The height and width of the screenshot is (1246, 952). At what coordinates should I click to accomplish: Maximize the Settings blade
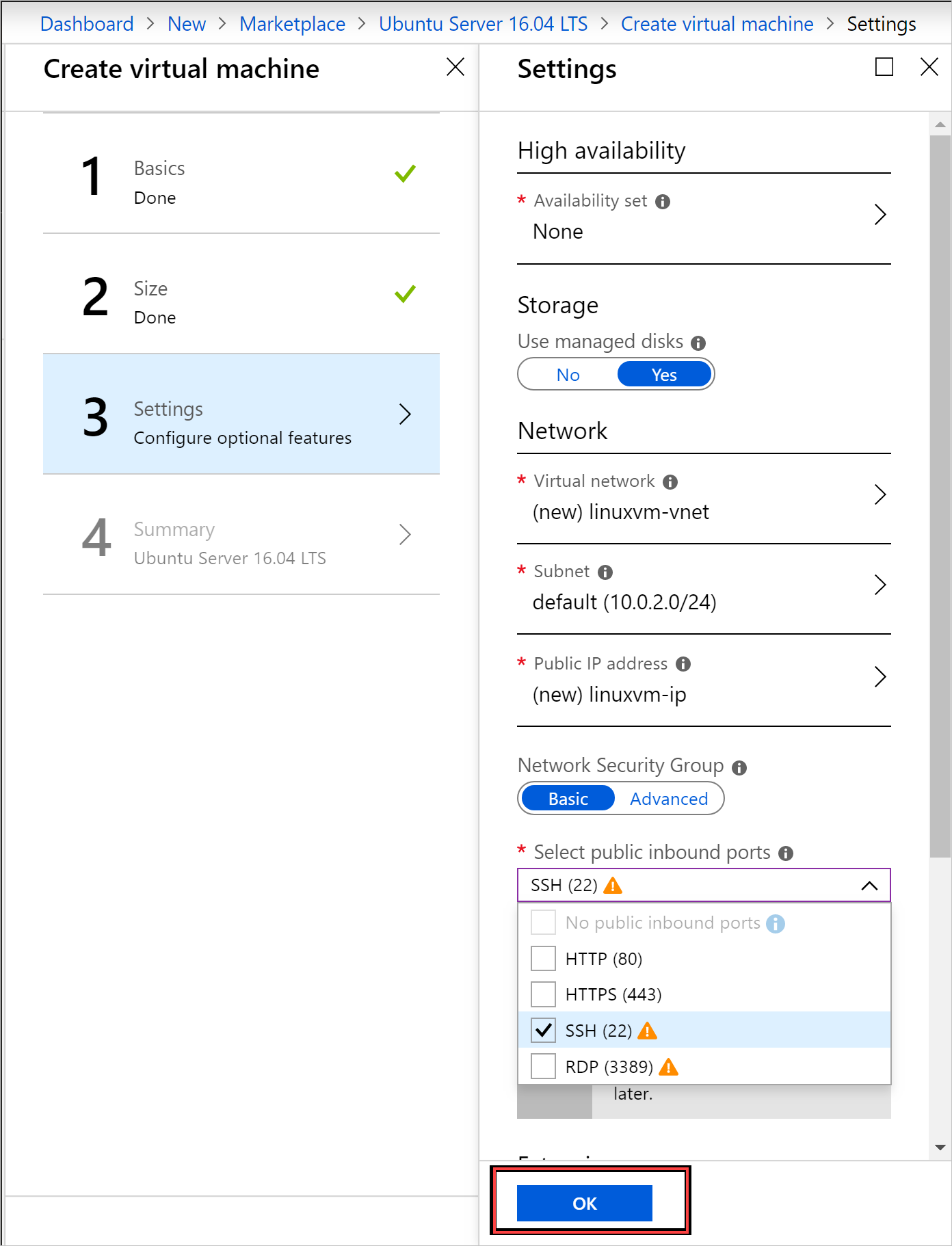click(884, 67)
